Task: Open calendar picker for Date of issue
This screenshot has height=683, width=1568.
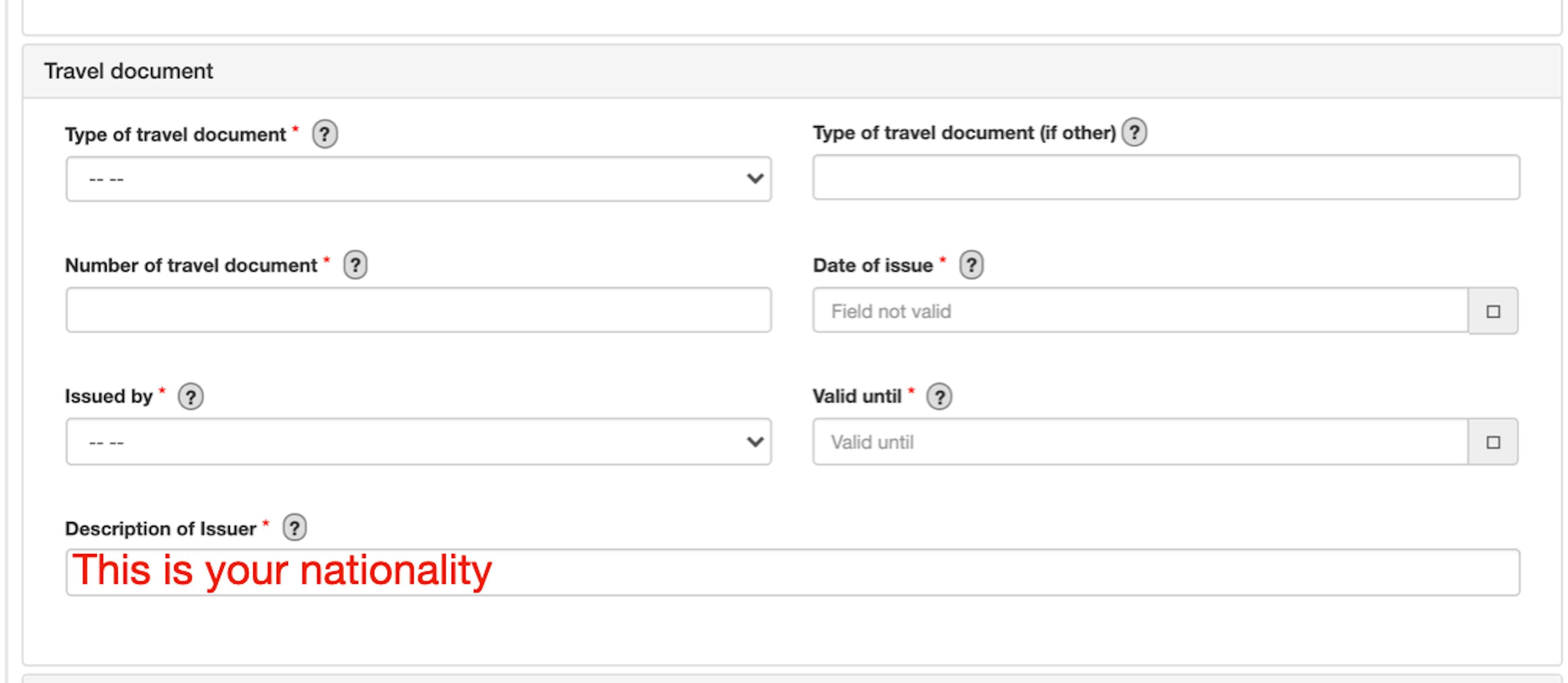Action: pyautogui.click(x=1493, y=311)
